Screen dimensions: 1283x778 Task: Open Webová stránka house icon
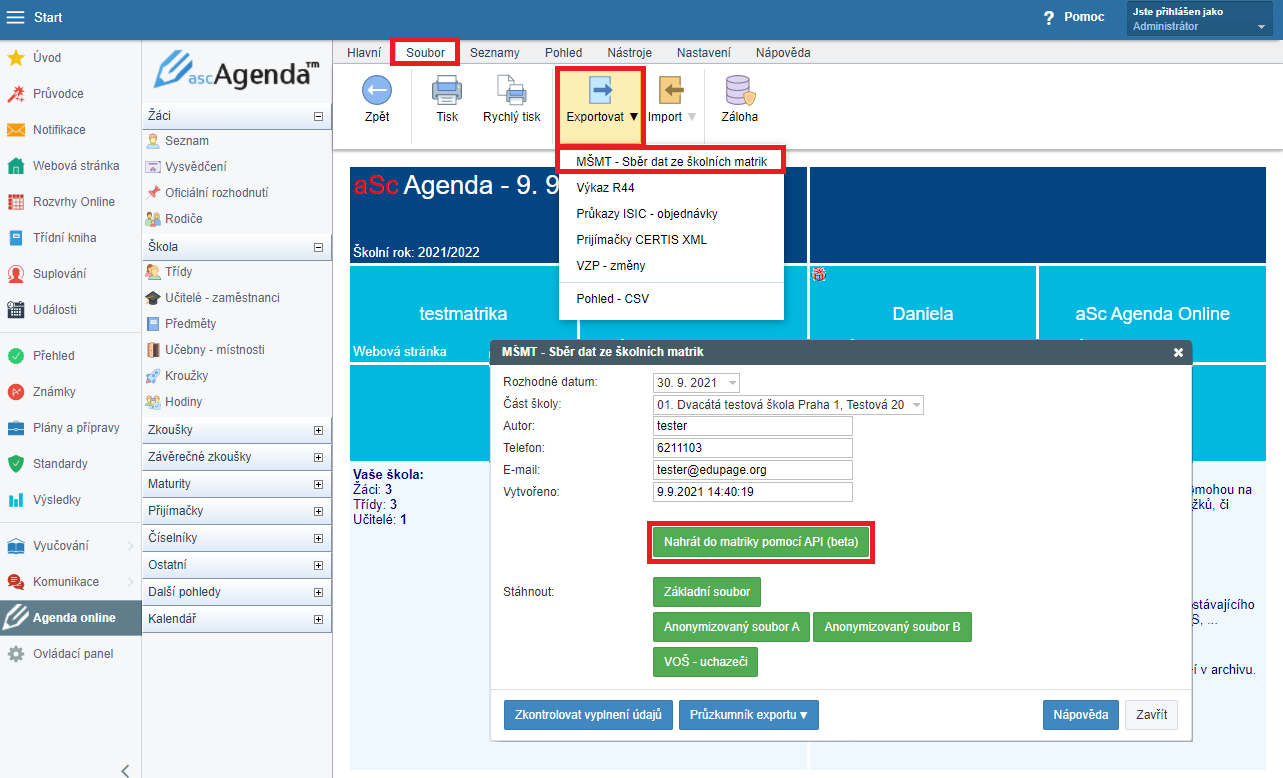[x=16, y=166]
